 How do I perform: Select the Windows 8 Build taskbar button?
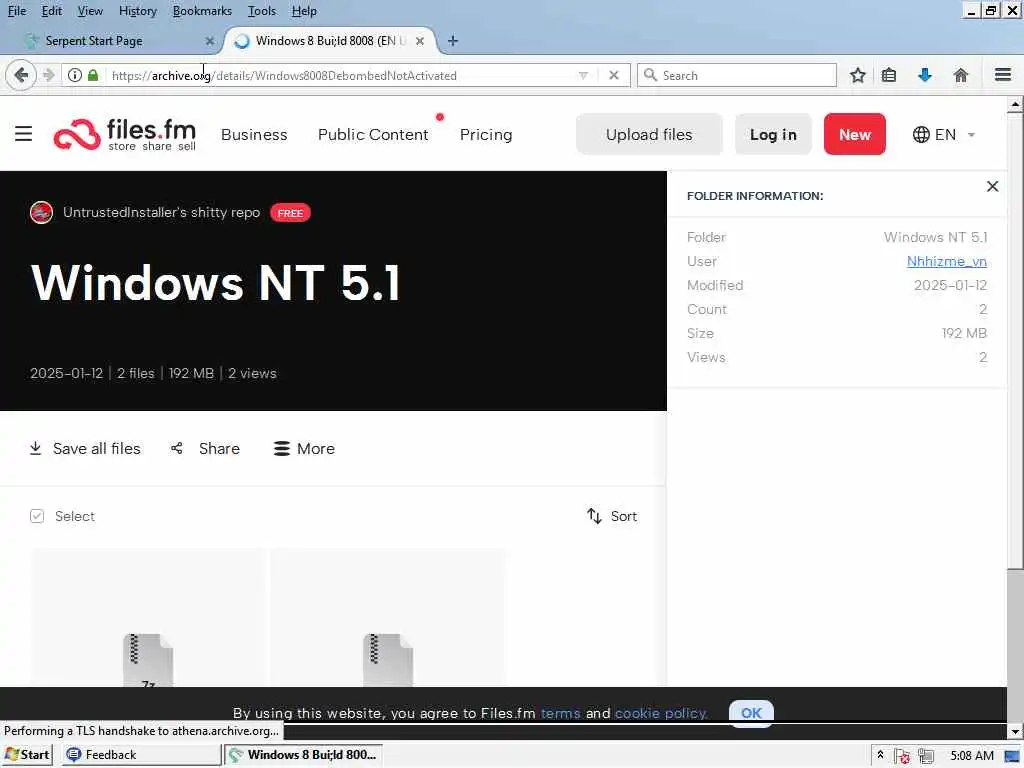tap(304, 754)
